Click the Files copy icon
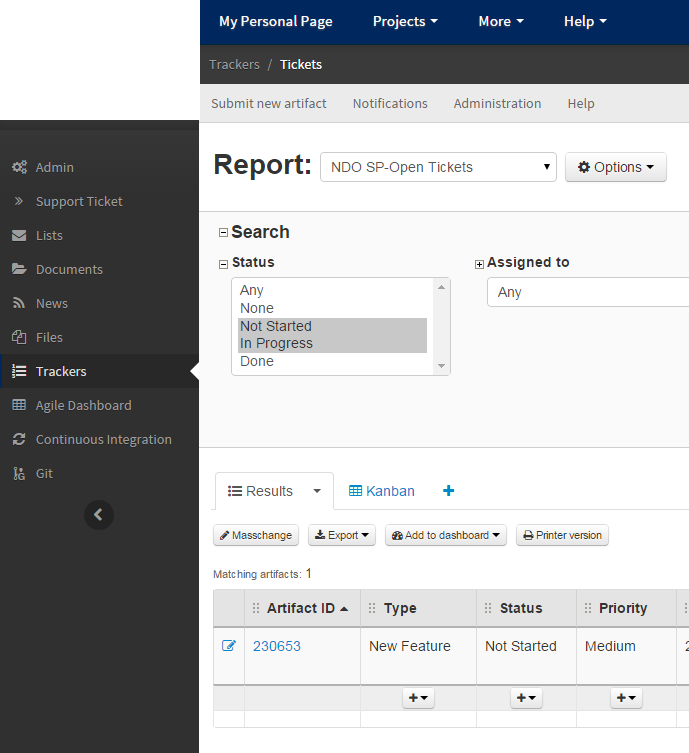Screen dimensions: 689x753 click(x=19, y=337)
